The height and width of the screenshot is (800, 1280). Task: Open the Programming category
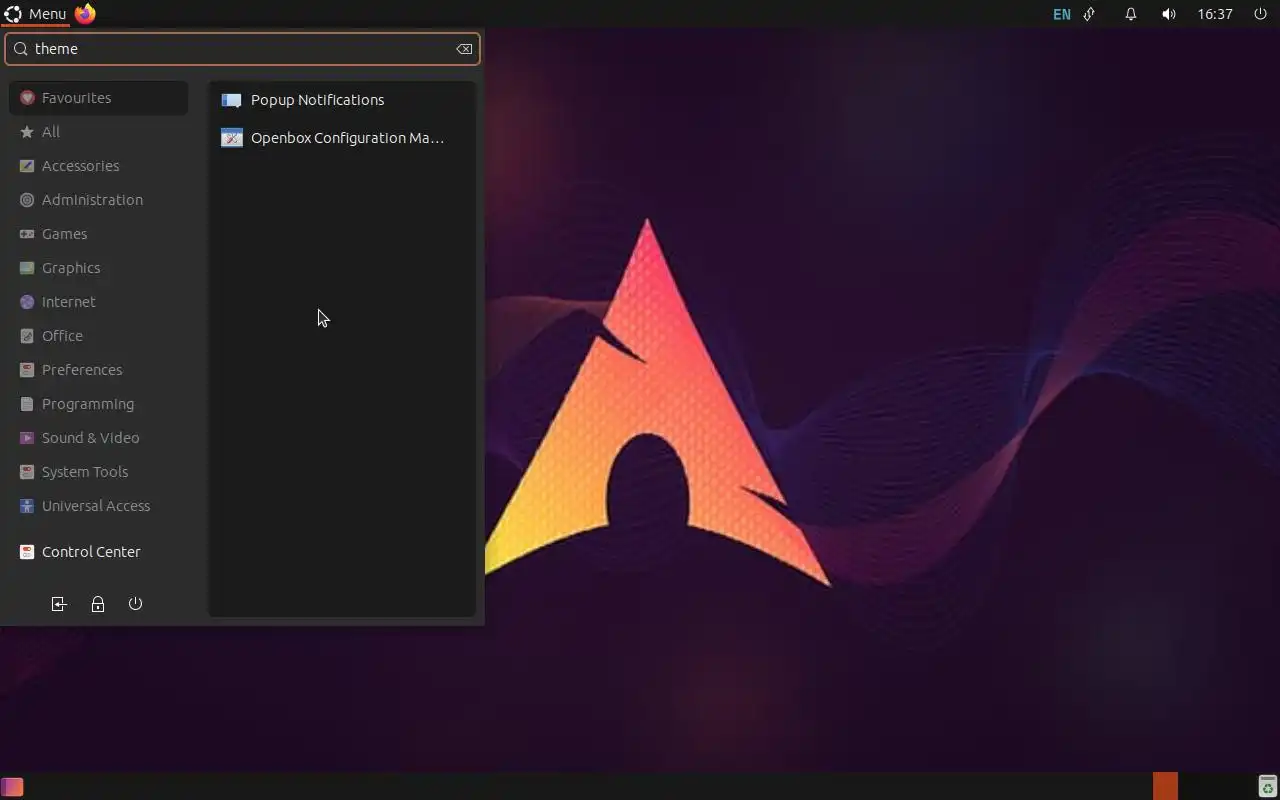[x=98, y=404]
